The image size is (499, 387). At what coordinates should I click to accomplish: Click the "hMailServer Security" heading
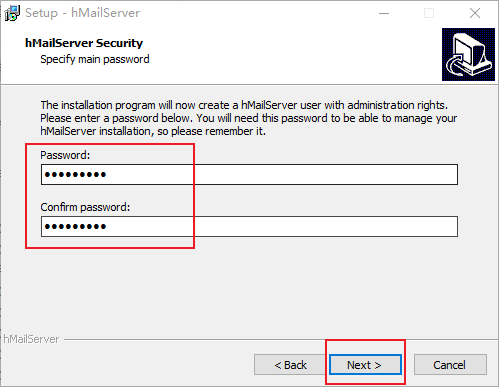tap(84, 43)
